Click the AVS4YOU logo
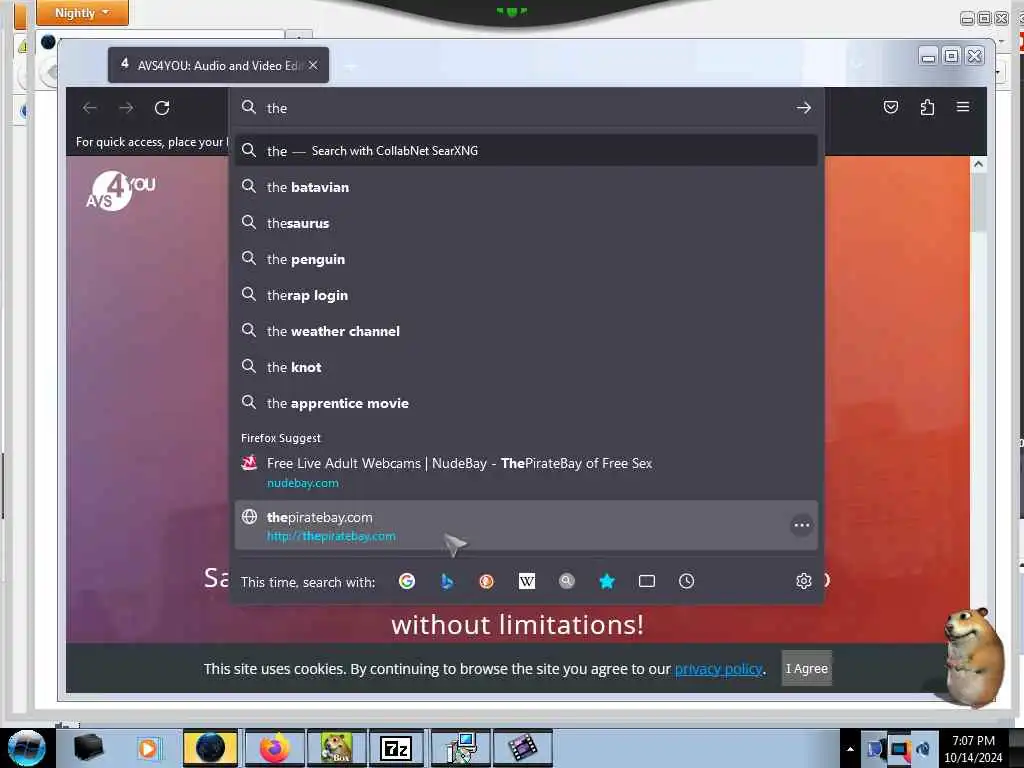Viewport: 1024px width, 768px height. pyautogui.click(x=120, y=191)
